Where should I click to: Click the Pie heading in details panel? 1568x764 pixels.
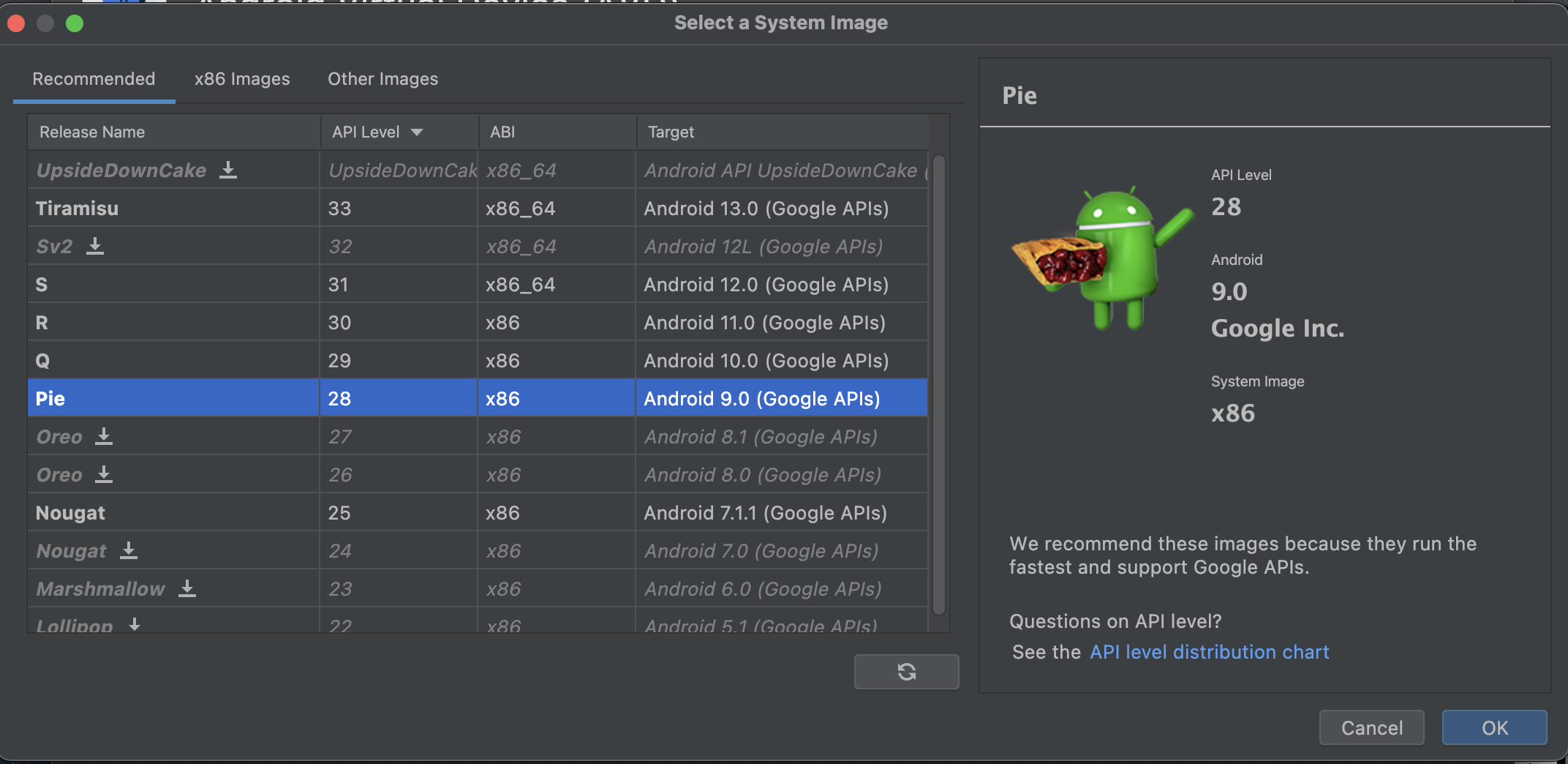click(1019, 96)
